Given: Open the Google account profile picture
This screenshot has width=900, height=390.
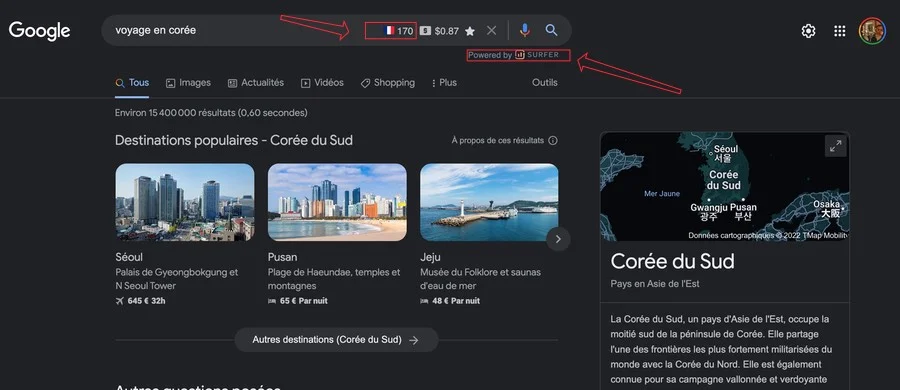Looking at the screenshot, I should (x=872, y=31).
